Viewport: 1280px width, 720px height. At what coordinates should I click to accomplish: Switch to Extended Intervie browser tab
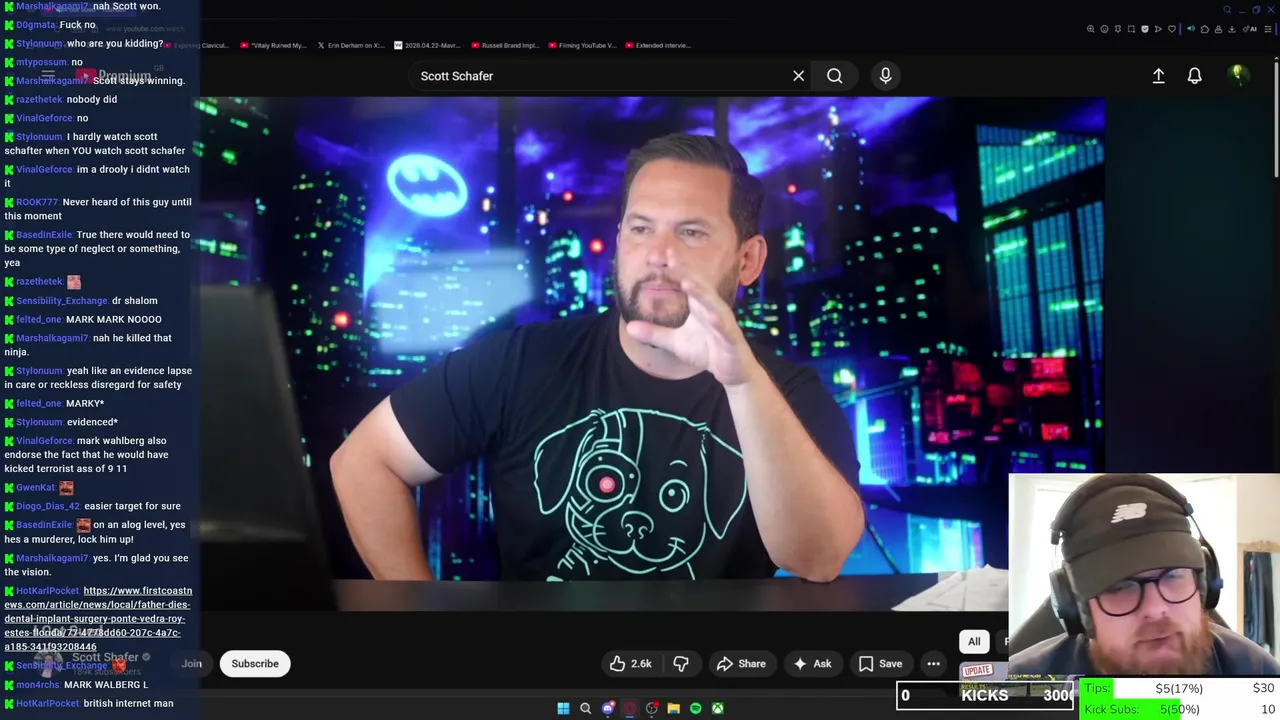(656, 45)
